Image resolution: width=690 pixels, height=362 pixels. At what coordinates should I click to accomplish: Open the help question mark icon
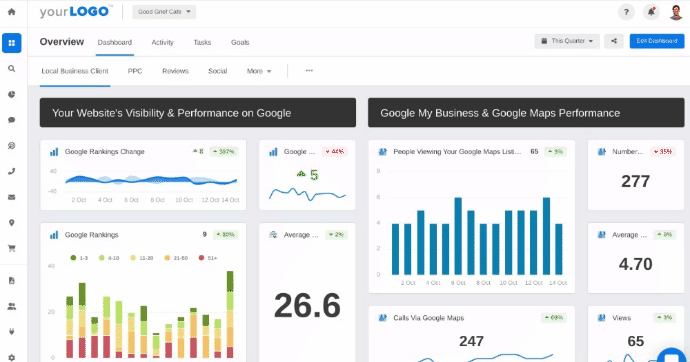tap(626, 12)
